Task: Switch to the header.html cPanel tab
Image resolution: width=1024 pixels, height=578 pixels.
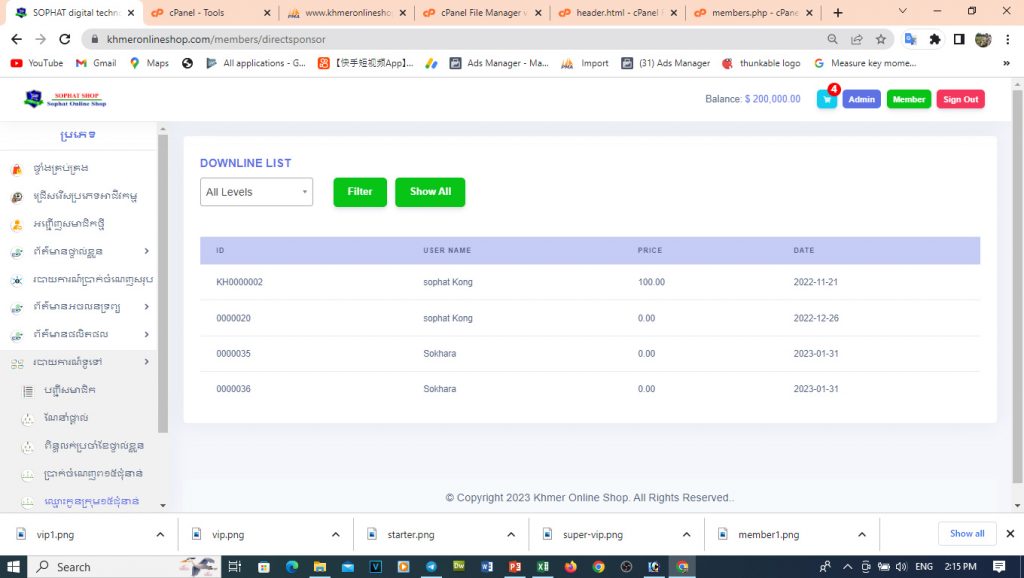Action: pos(614,13)
